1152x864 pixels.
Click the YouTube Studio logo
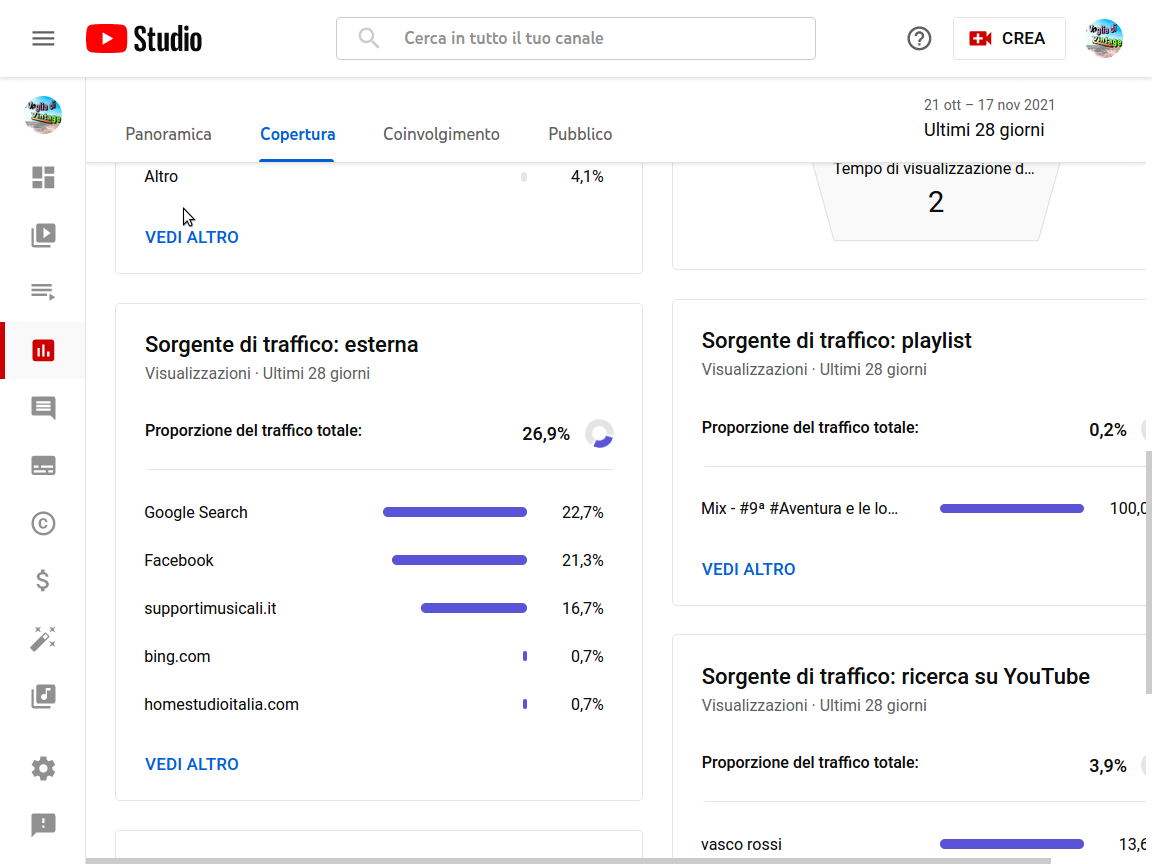pyautogui.click(x=144, y=39)
